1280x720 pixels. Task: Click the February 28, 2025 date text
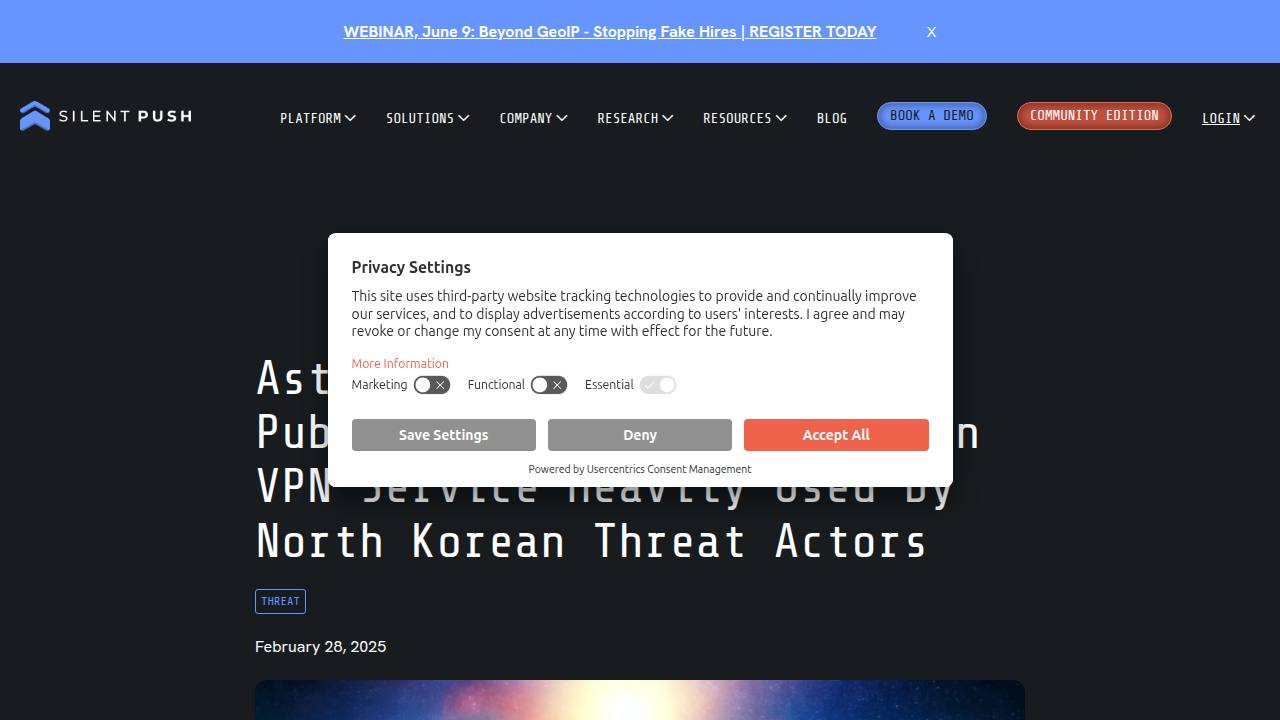321,647
